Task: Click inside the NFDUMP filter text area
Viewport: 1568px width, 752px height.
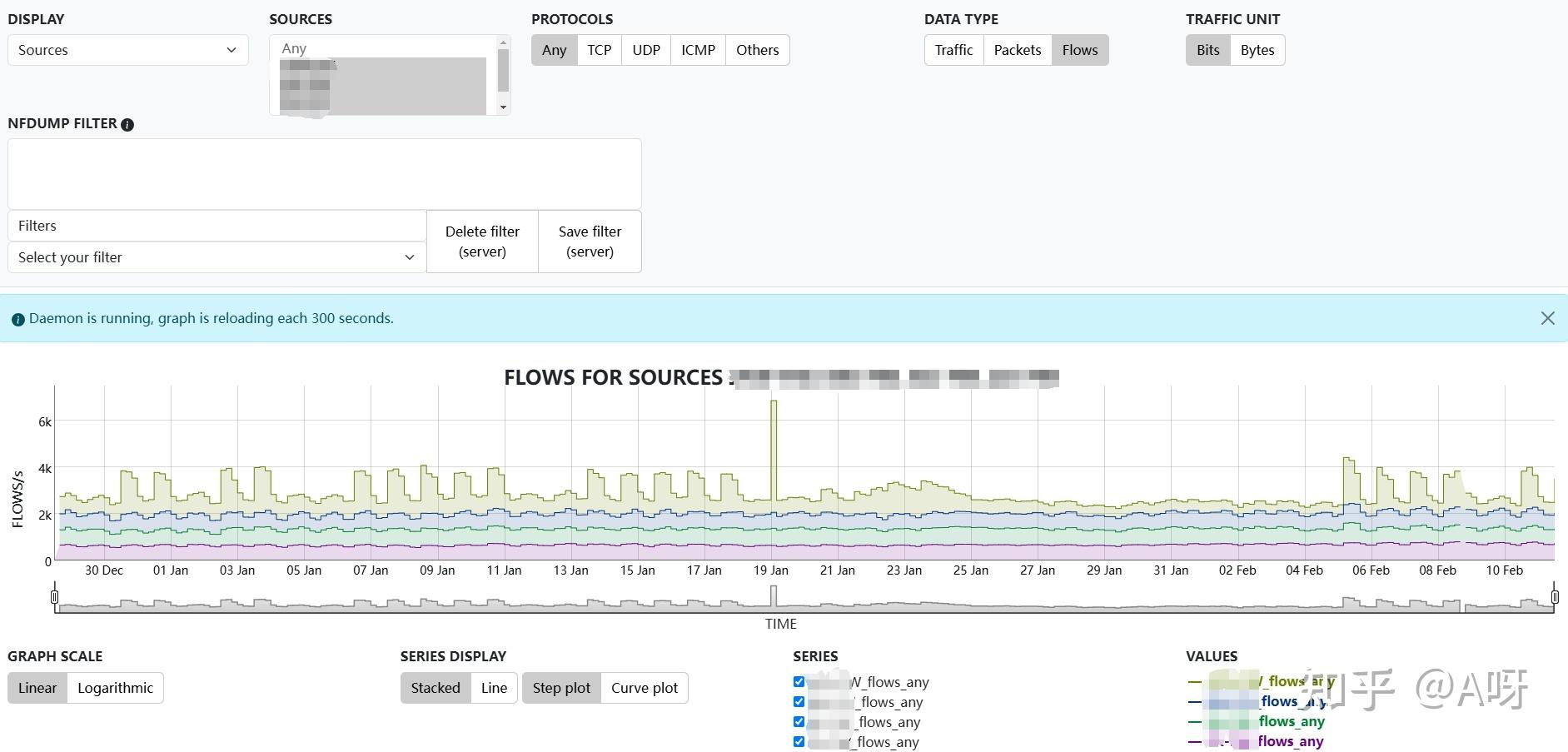Action: (x=324, y=174)
